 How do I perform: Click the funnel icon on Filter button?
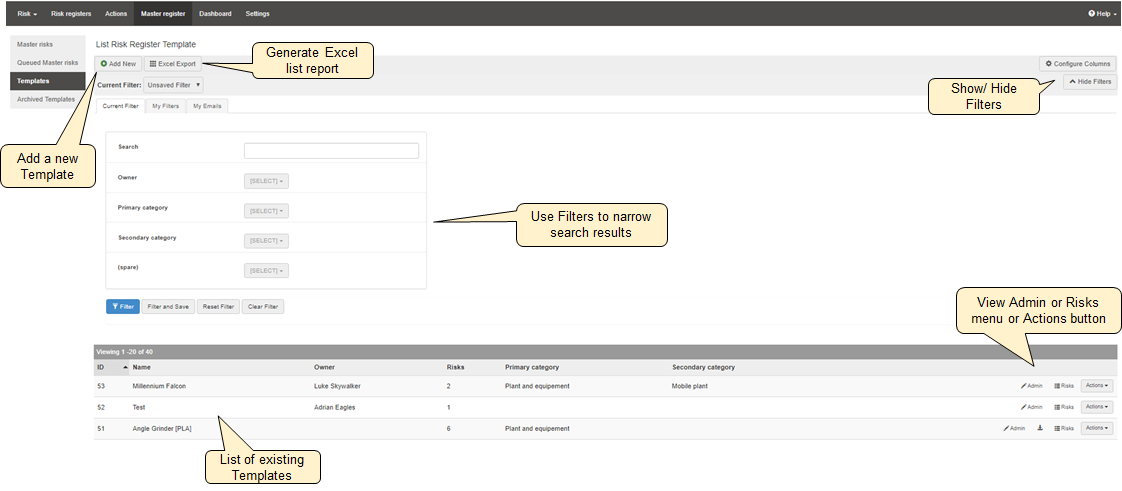pos(114,307)
